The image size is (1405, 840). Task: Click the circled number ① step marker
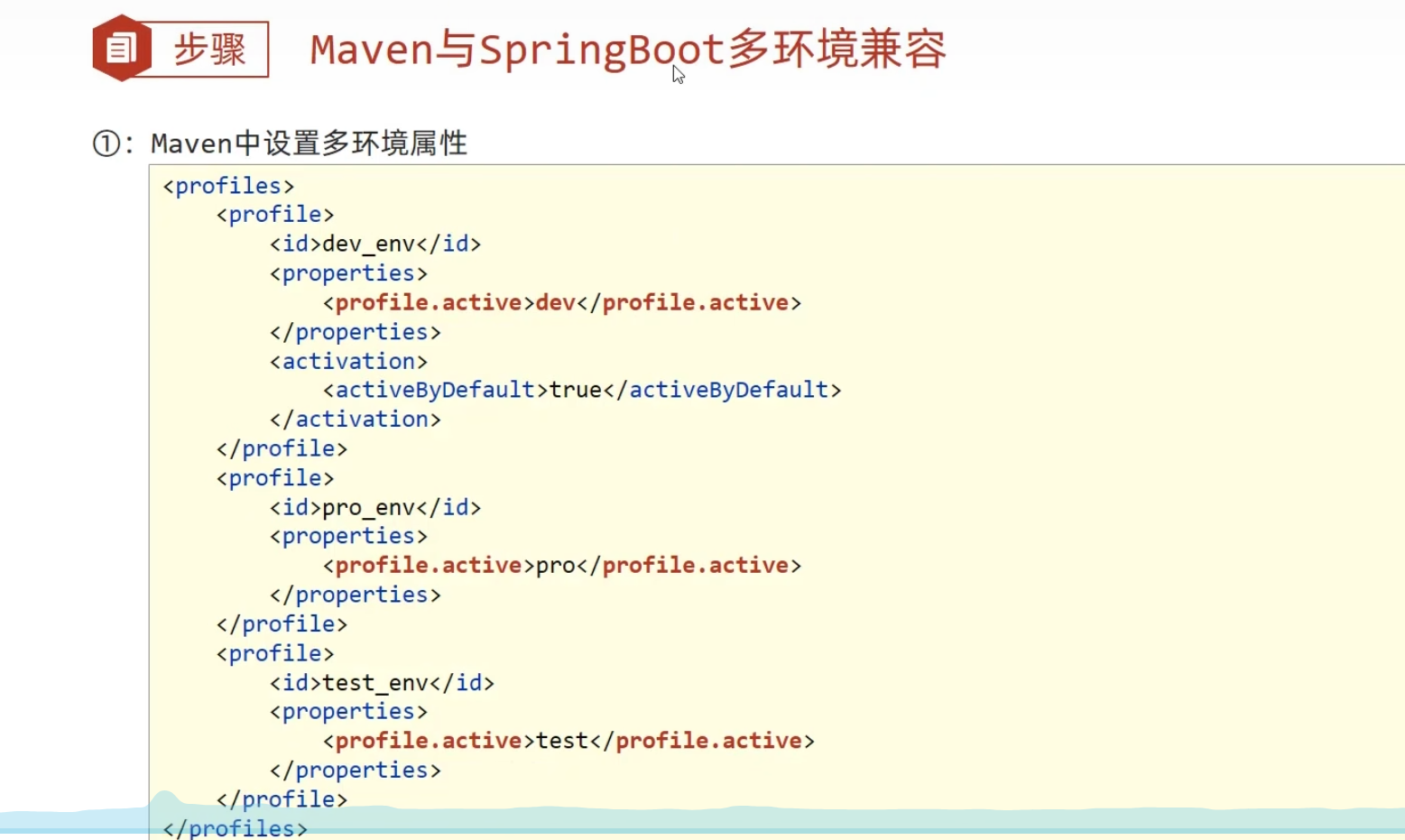point(106,143)
